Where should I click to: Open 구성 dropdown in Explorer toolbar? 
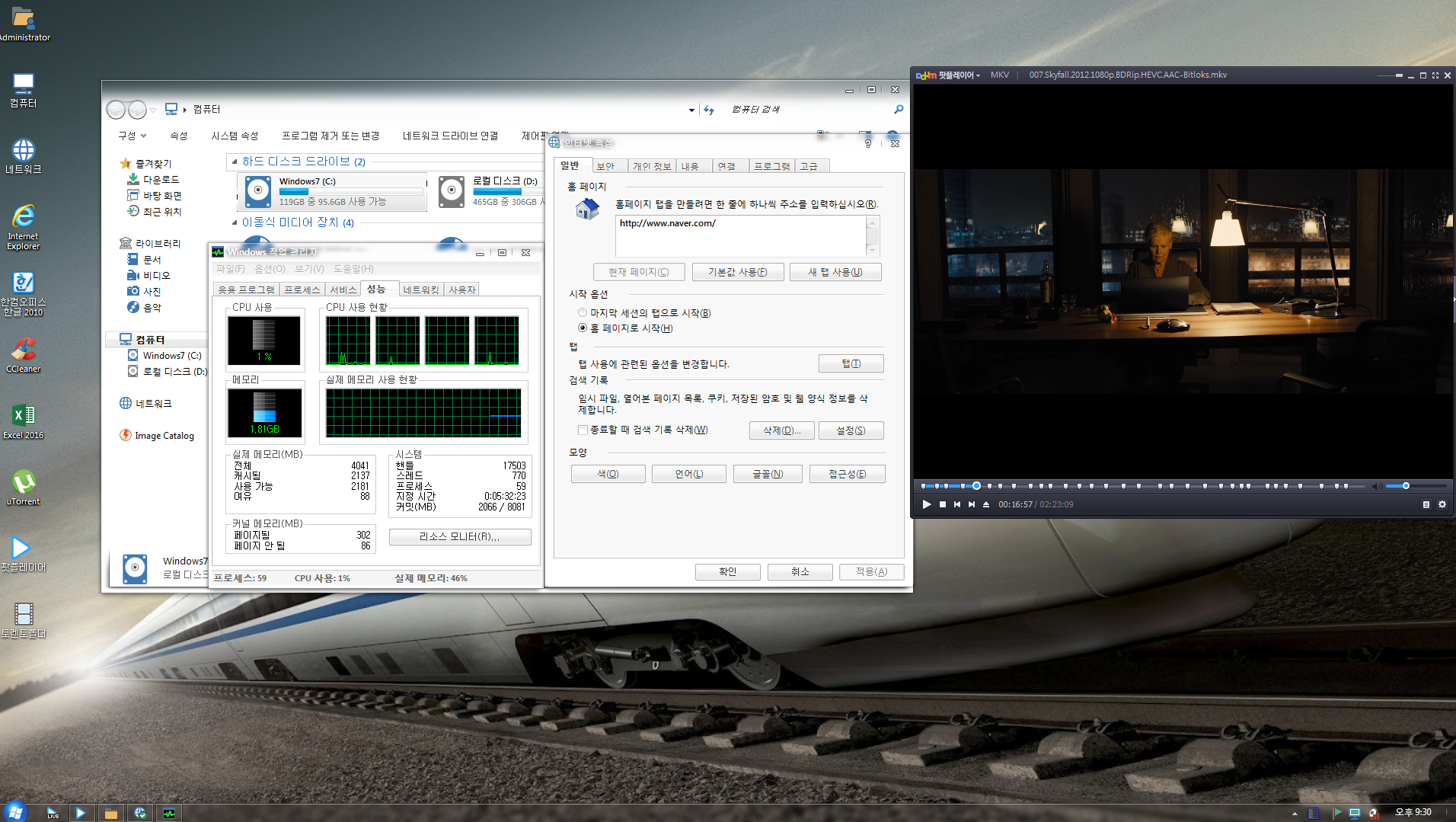pyautogui.click(x=133, y=136)
